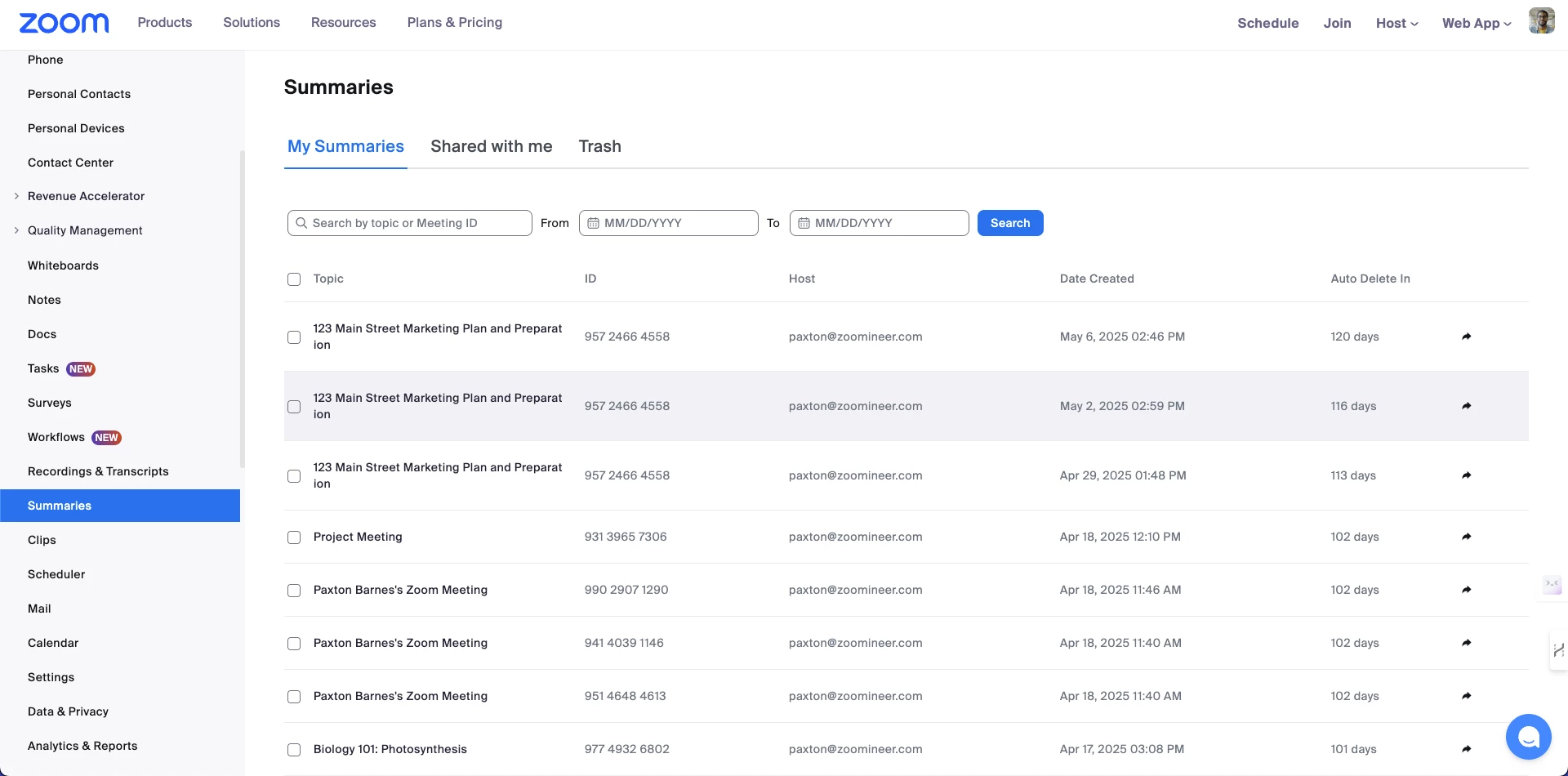Click the To date field
The height and width of the screenshot is (776, 1568).
coord(880,223)
